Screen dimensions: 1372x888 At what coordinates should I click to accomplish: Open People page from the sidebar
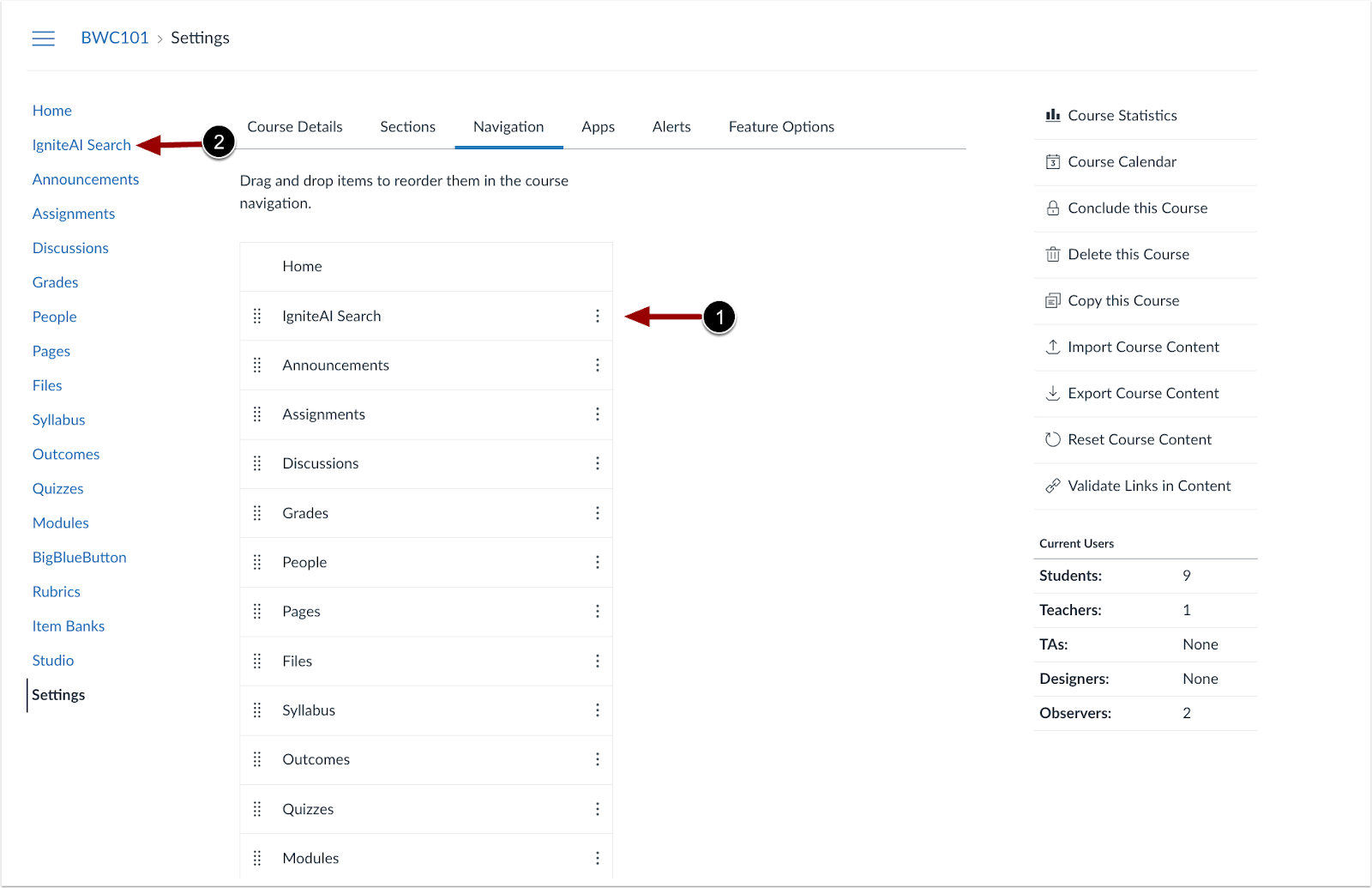[54, 316]
